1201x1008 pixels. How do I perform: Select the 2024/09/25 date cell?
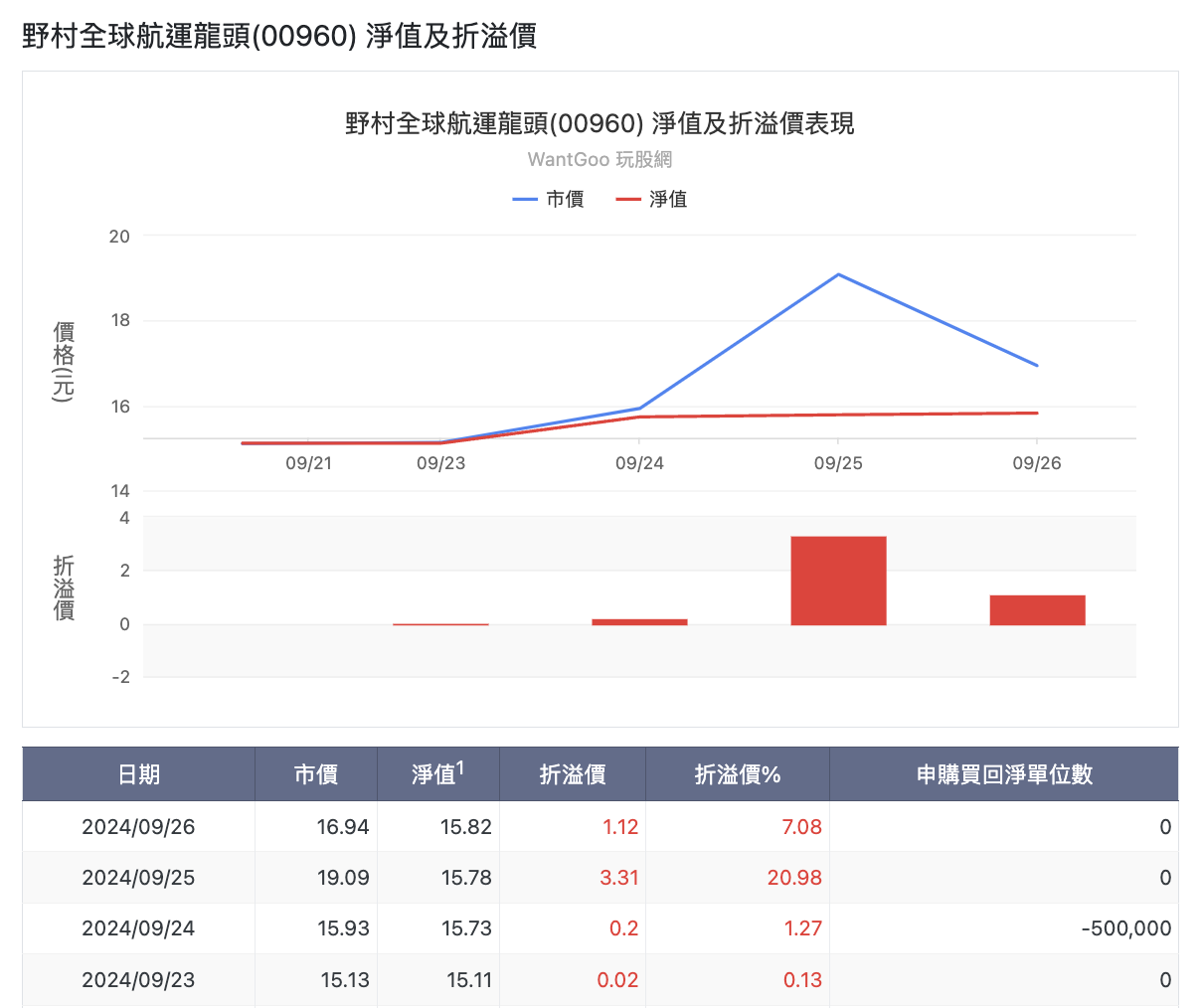(138, 878)
